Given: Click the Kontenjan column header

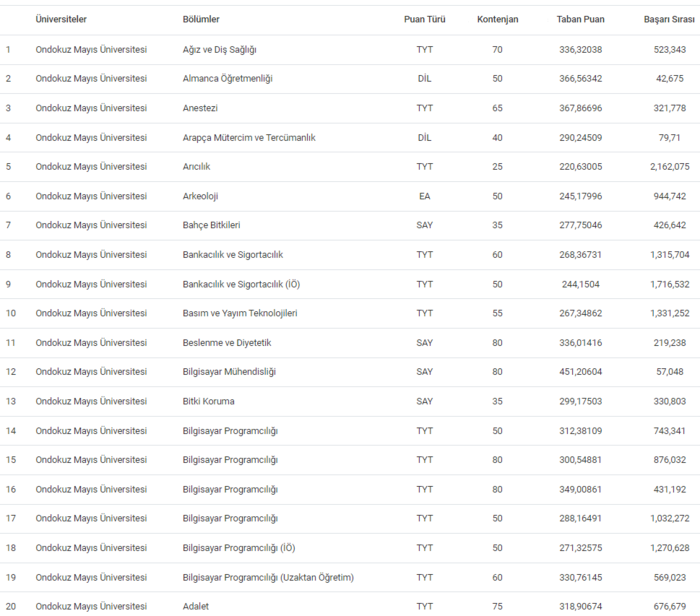Looking at the screenshot, I should pyautogui.click(x=497, y=19).
